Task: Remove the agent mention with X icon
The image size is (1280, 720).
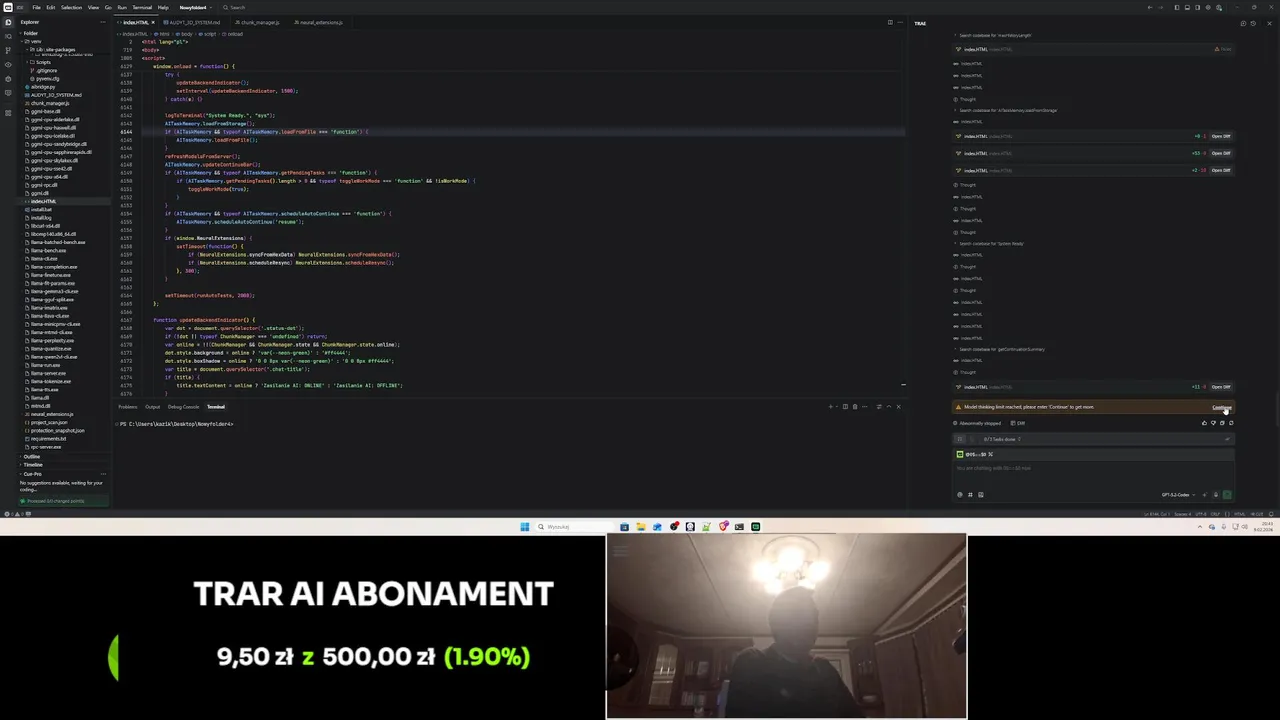Action: (991, 454)
